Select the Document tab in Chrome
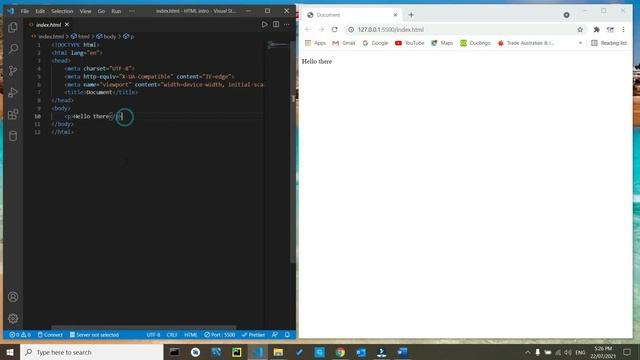640x360 pixels. coord(351,15)
